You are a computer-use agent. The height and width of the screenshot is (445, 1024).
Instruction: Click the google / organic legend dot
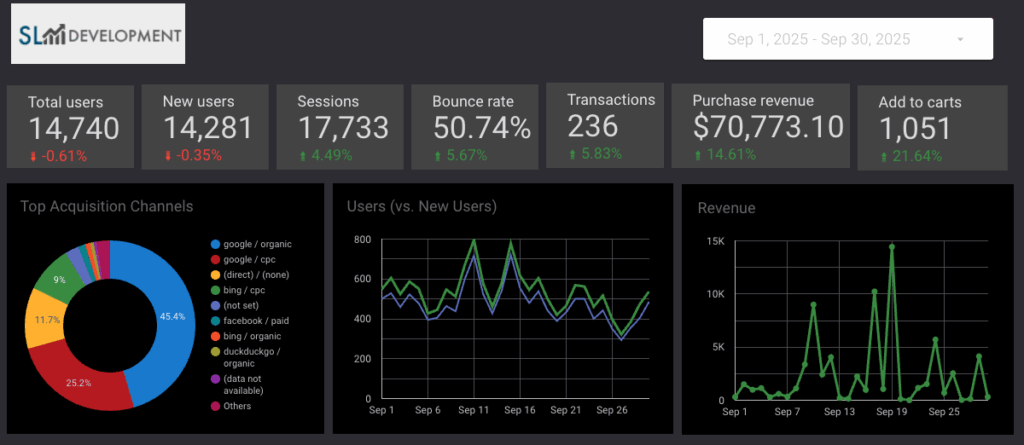pos(215,244)
